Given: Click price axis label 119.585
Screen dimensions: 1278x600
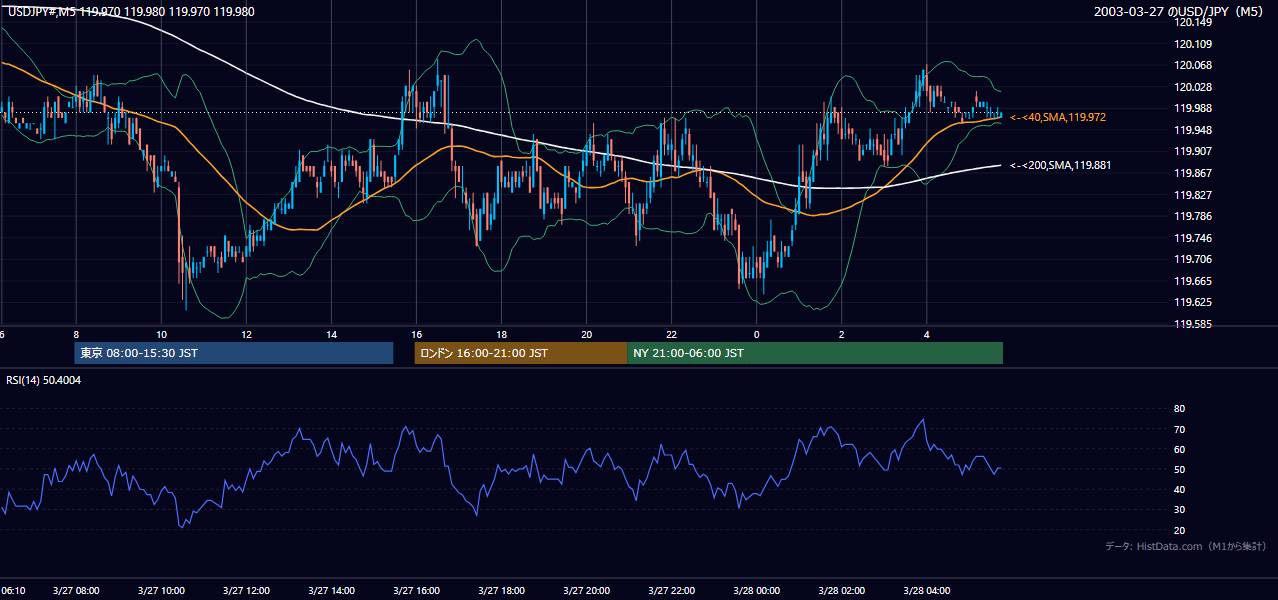Looking at the screenshot, I should pos(1194,324).
